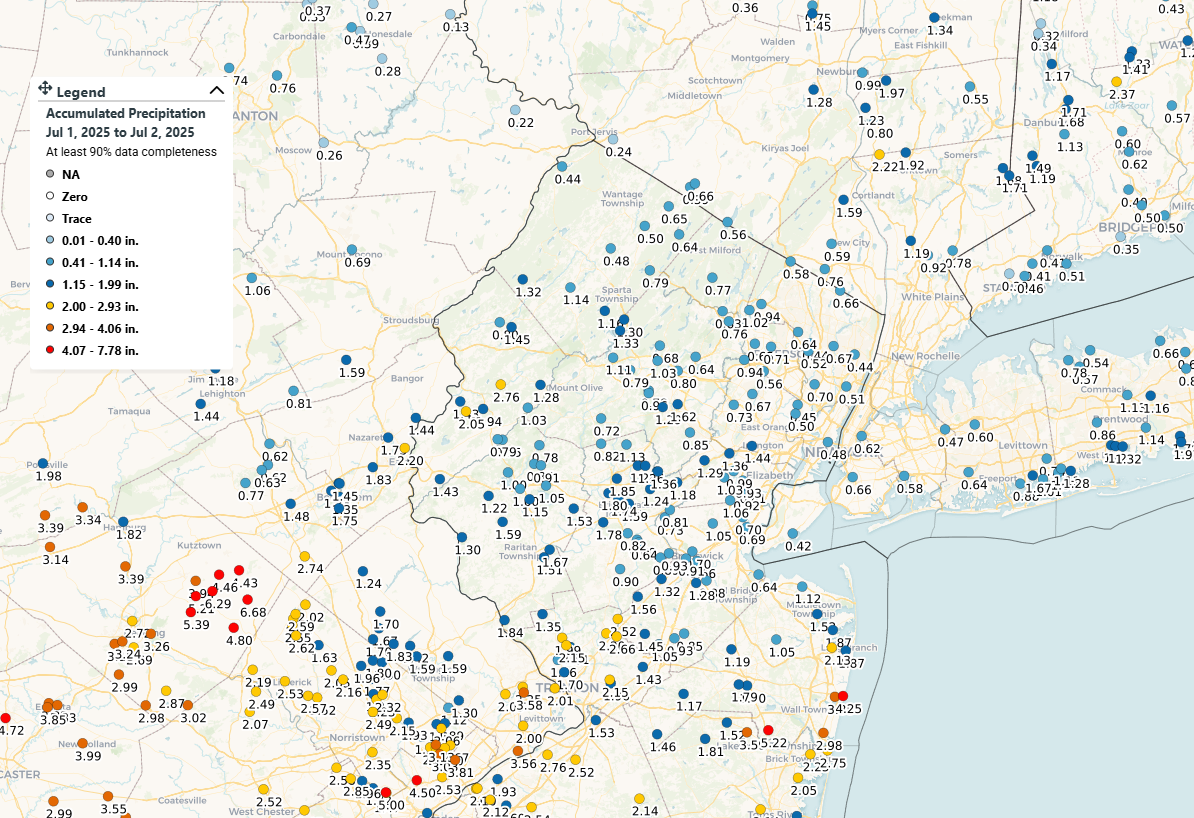Click the orange station marker reading 3.55

tap(107, 796)
